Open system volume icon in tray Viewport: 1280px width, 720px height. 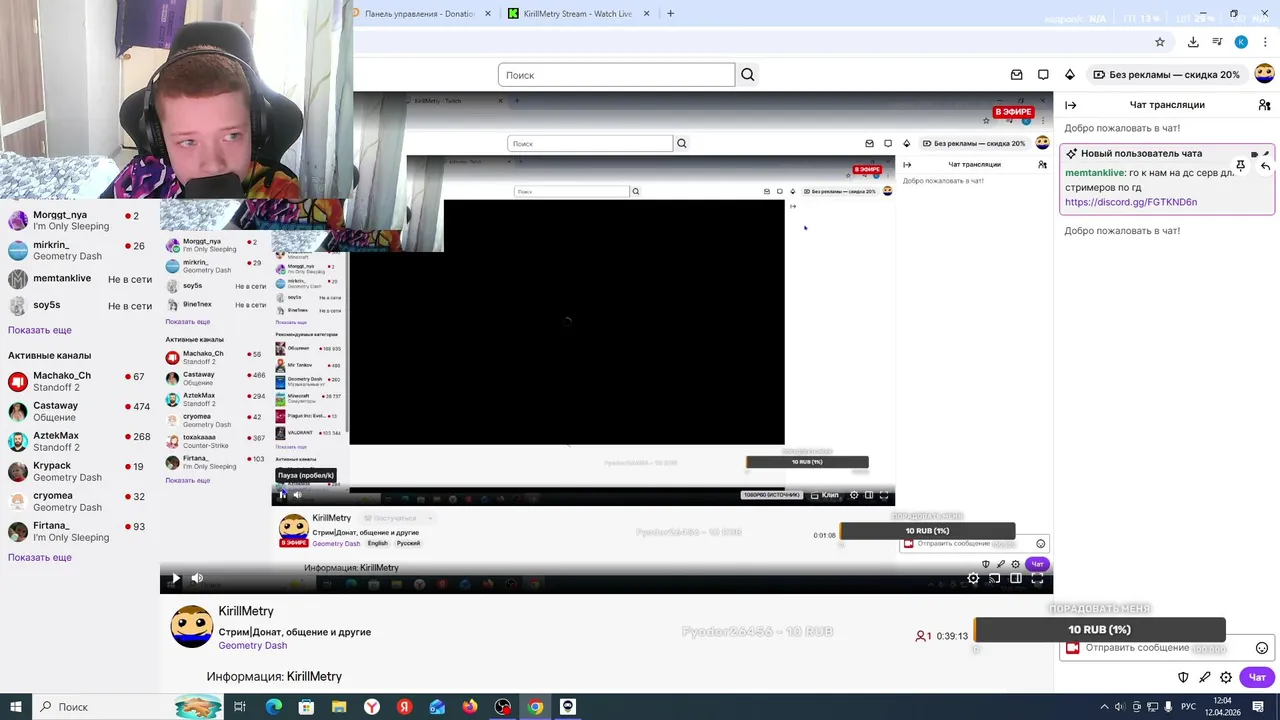pyautogui.click(x=1119, y=707)
